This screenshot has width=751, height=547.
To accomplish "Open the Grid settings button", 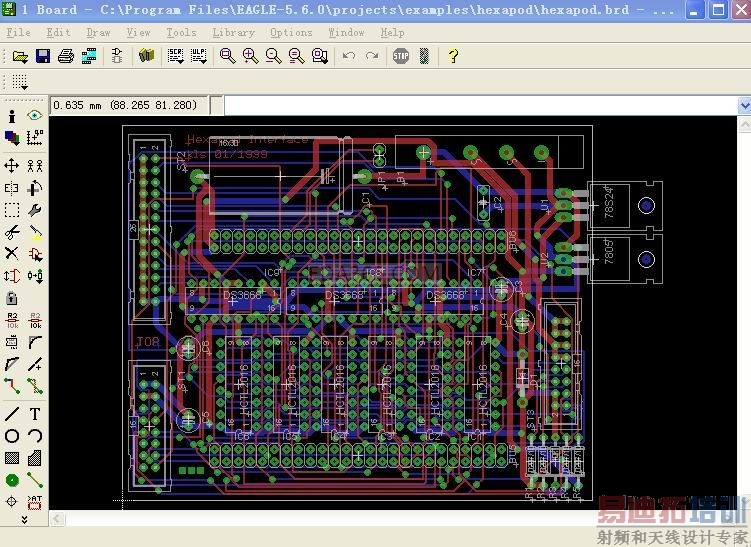I will (20, 82).
